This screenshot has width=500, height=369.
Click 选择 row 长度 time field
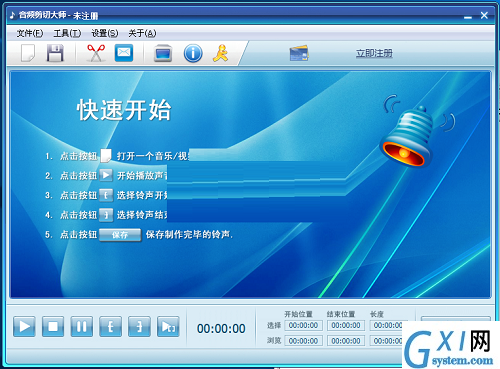[x=386, y=325]
